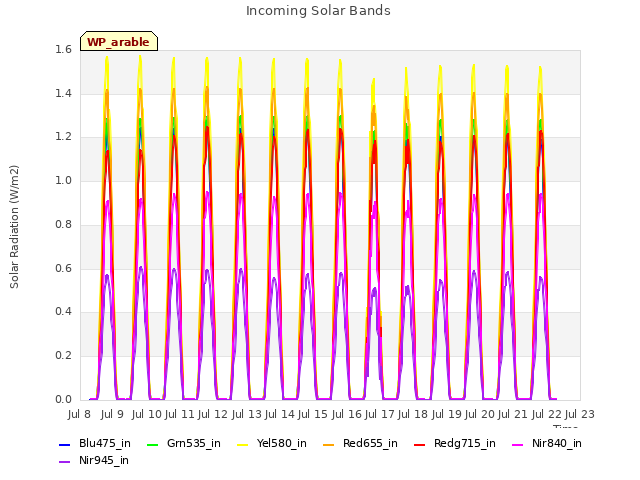Toggle Nir840_in legend entry

[547, 444]
